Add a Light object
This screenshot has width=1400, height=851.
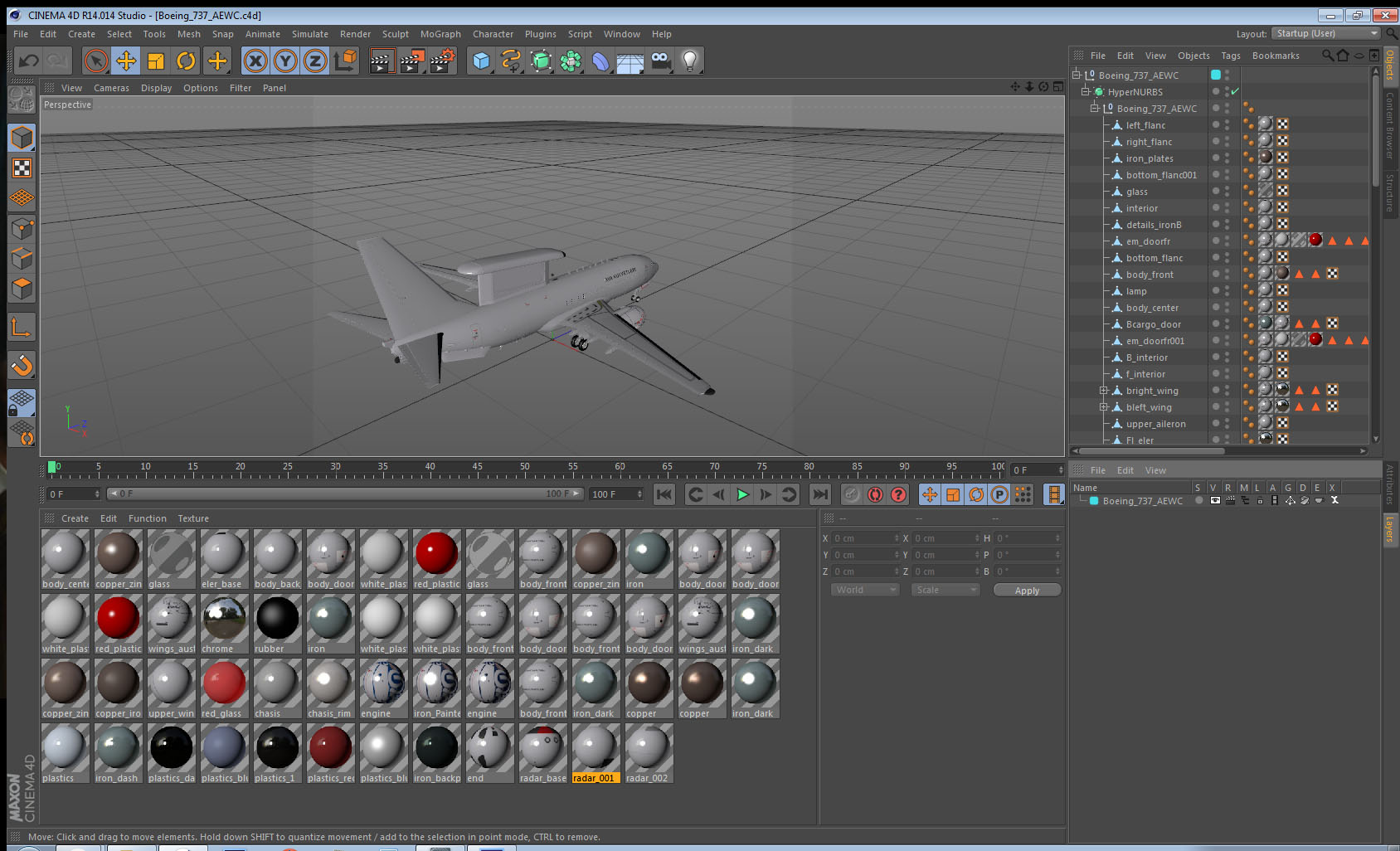click(690, 61)
